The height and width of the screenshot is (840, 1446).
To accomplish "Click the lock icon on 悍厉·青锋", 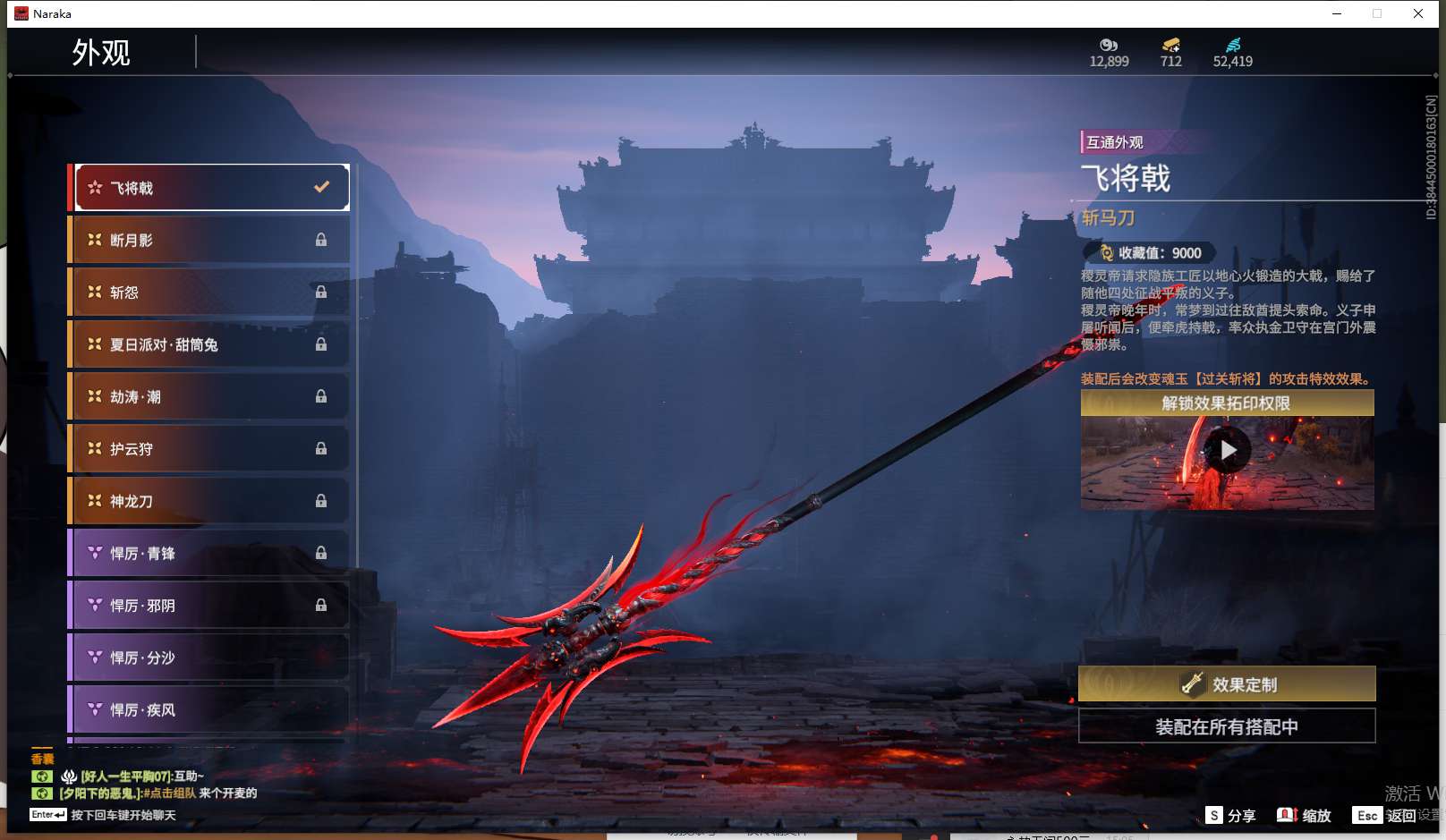I will 321,553.
